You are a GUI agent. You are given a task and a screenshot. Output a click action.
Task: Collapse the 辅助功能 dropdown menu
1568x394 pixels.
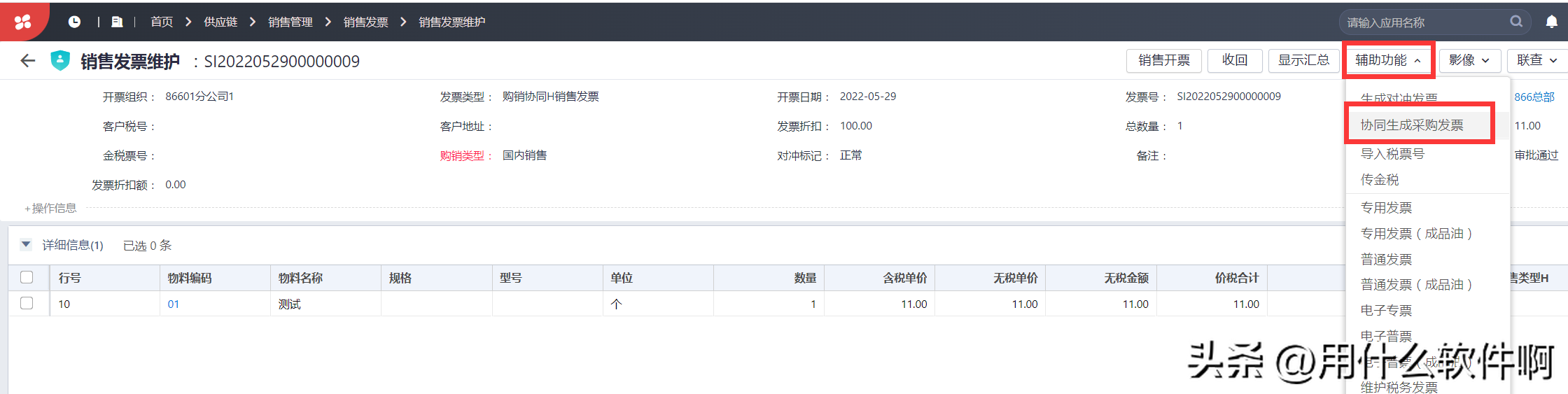pos(1387,61)
